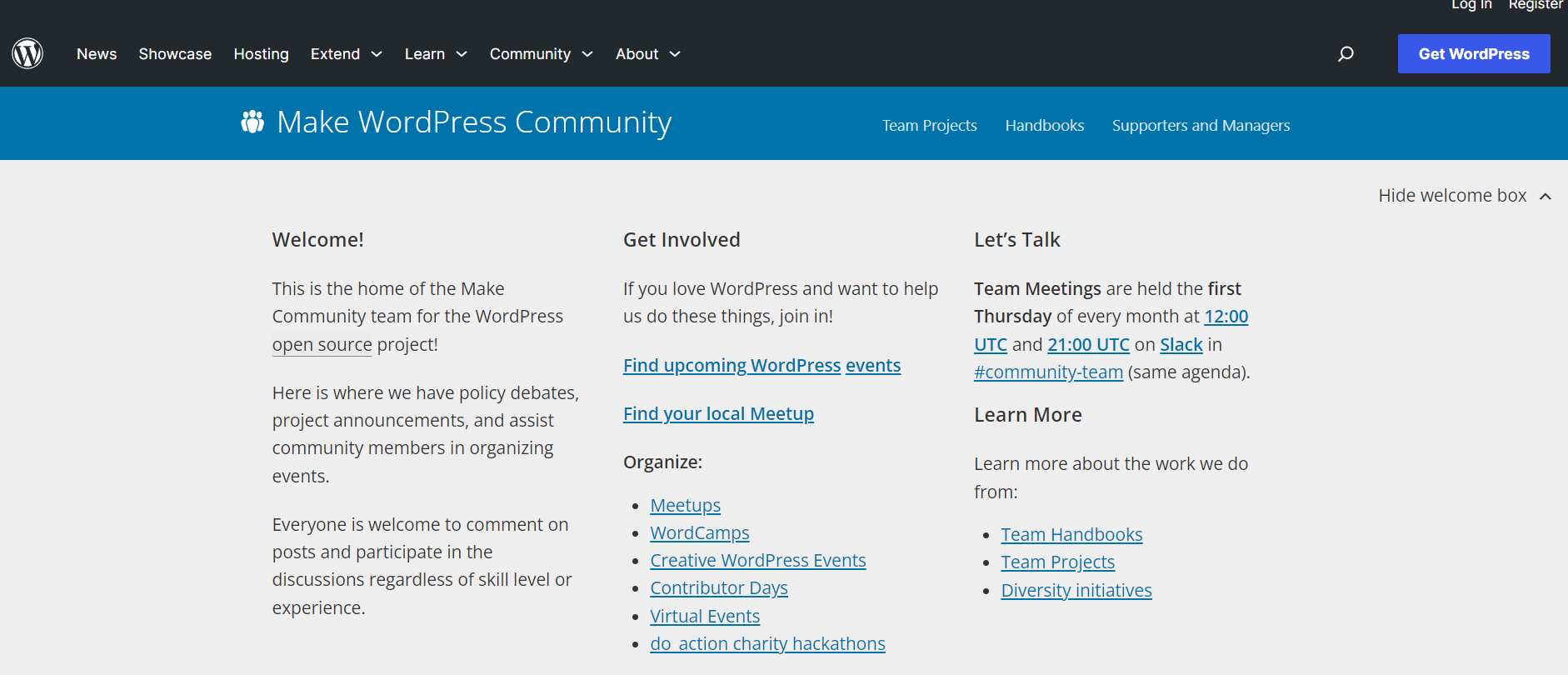Image resolution: width=1568 pixels, height=675 pixels.
Task: Open Team Projects link under Learn More
Action: click(x=1058, y=562)
